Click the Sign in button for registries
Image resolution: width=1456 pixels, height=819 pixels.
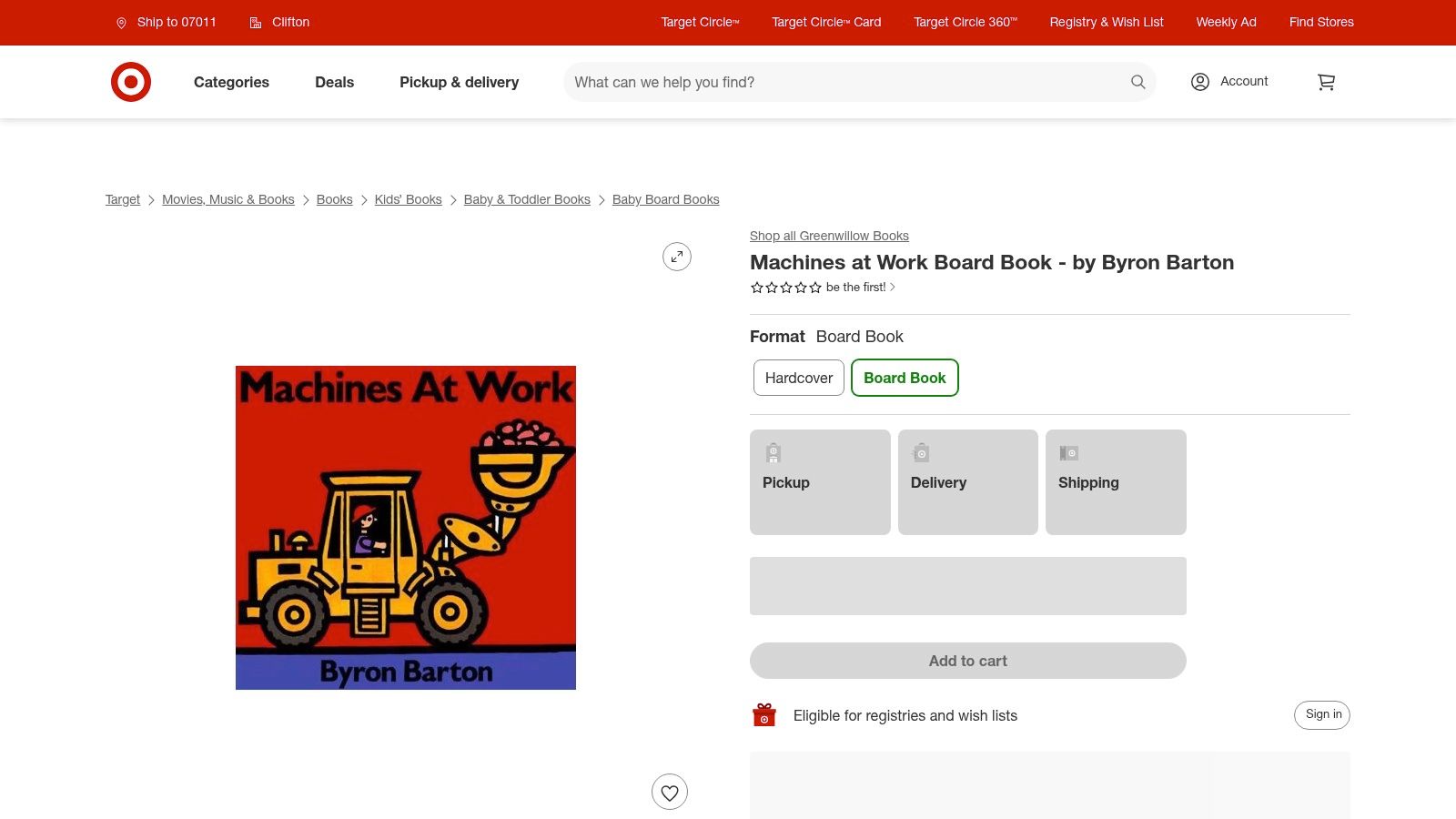point(1322,715)
